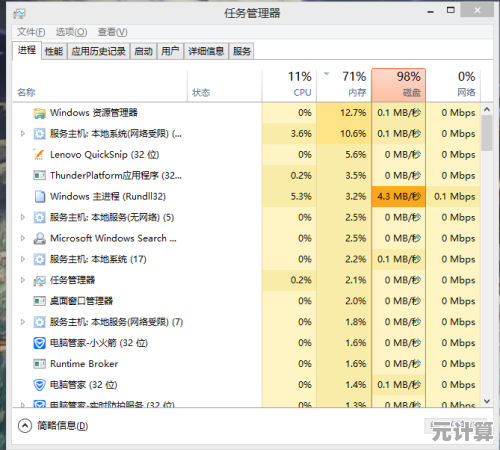This screenshot has width=500, height=450.
Task: Click the 电脑管家-小火箭 shield icon
Action: 39,343
